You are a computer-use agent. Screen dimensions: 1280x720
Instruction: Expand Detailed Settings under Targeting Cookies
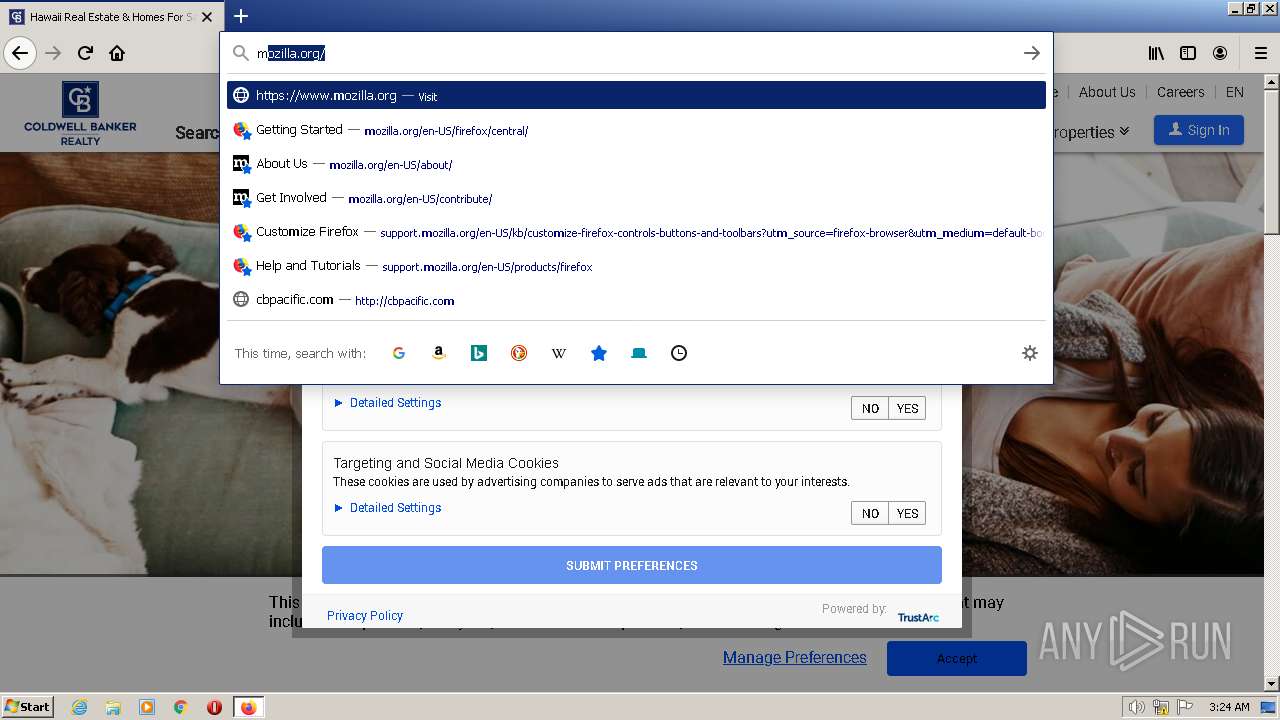click(388, 508)
